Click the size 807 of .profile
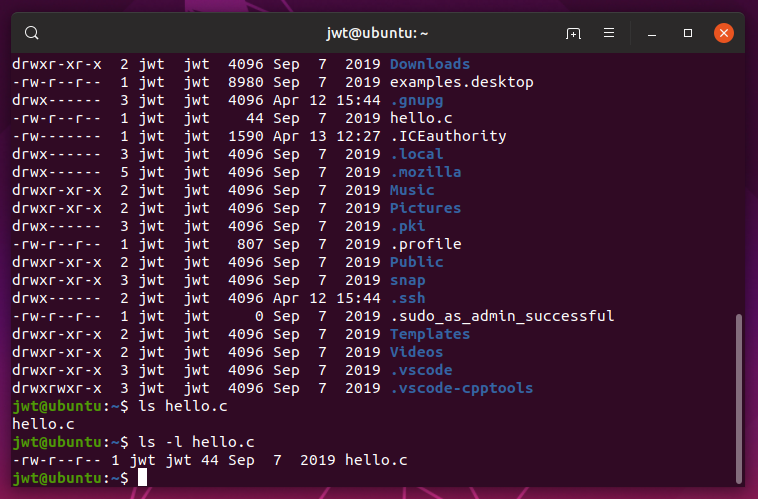Image resolution: width=758 pixels, height=499 pixels. pyautogui.click(x=250, y=244)
